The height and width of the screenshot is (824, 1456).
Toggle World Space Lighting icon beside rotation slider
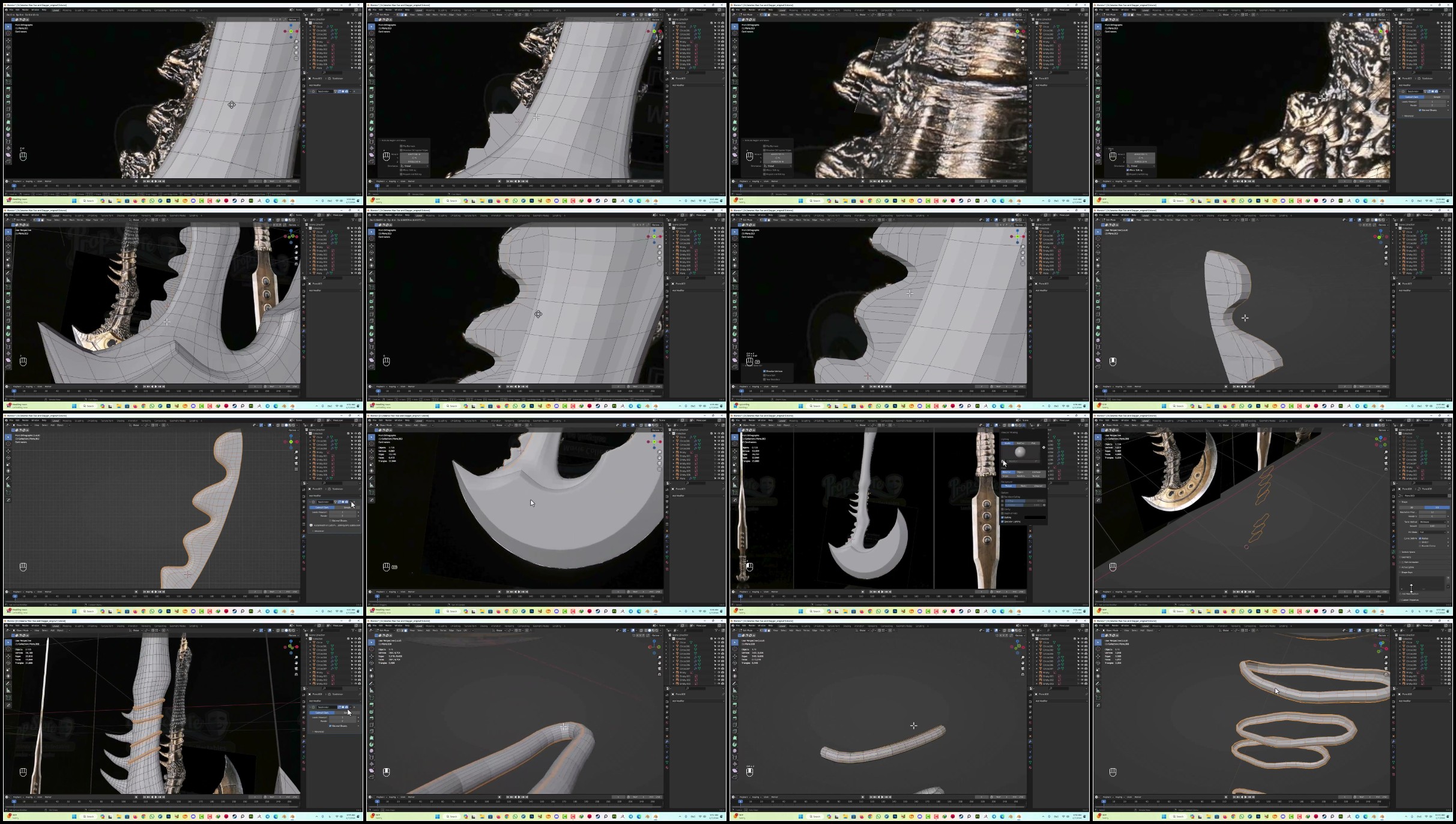[x=1002, y=461]
